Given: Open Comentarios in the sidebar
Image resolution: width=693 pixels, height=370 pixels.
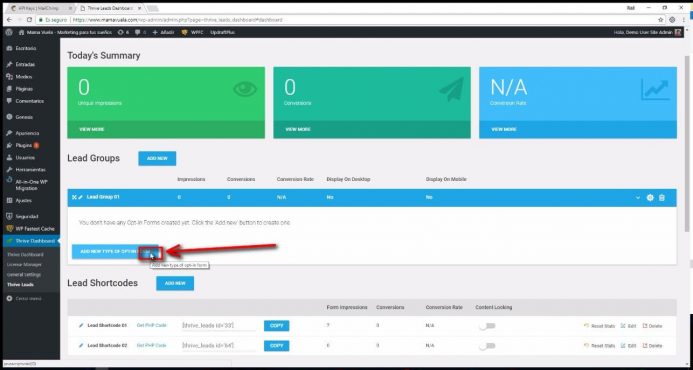Looking at the screenshot, I should coord(30,101).
